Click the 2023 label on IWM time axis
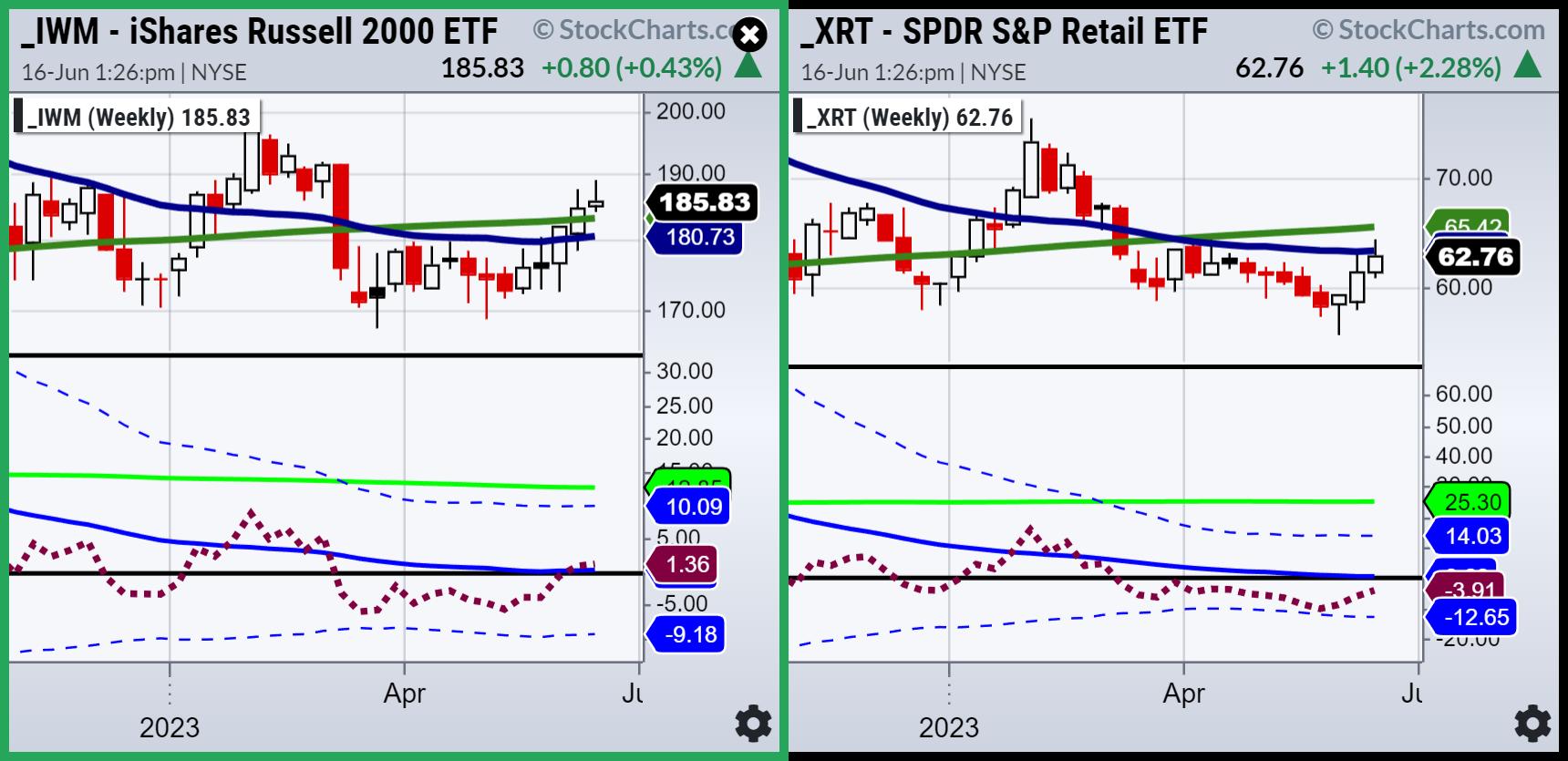 170,727
